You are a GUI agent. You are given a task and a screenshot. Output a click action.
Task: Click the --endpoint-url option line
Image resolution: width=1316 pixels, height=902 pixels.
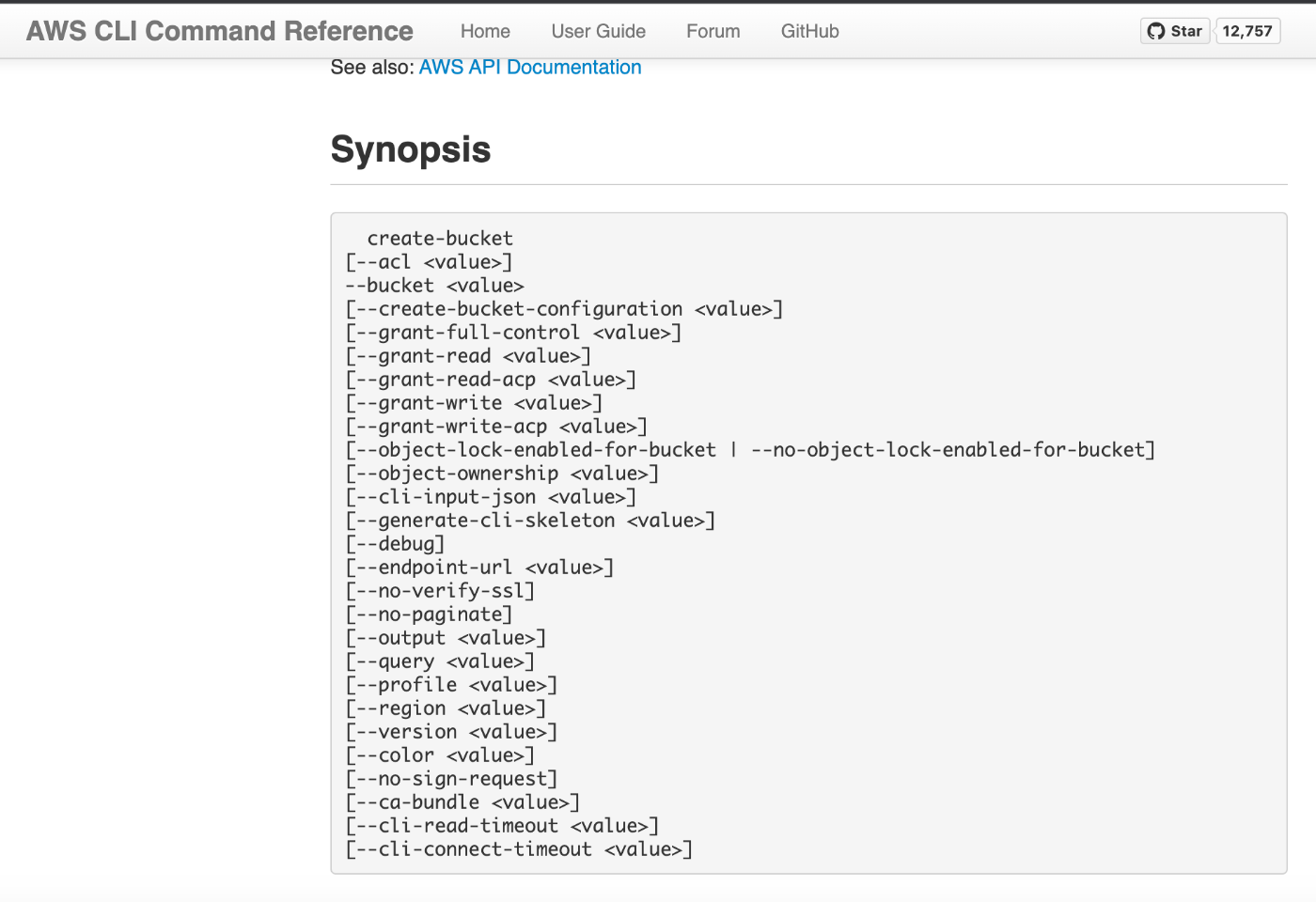point(479,568)
